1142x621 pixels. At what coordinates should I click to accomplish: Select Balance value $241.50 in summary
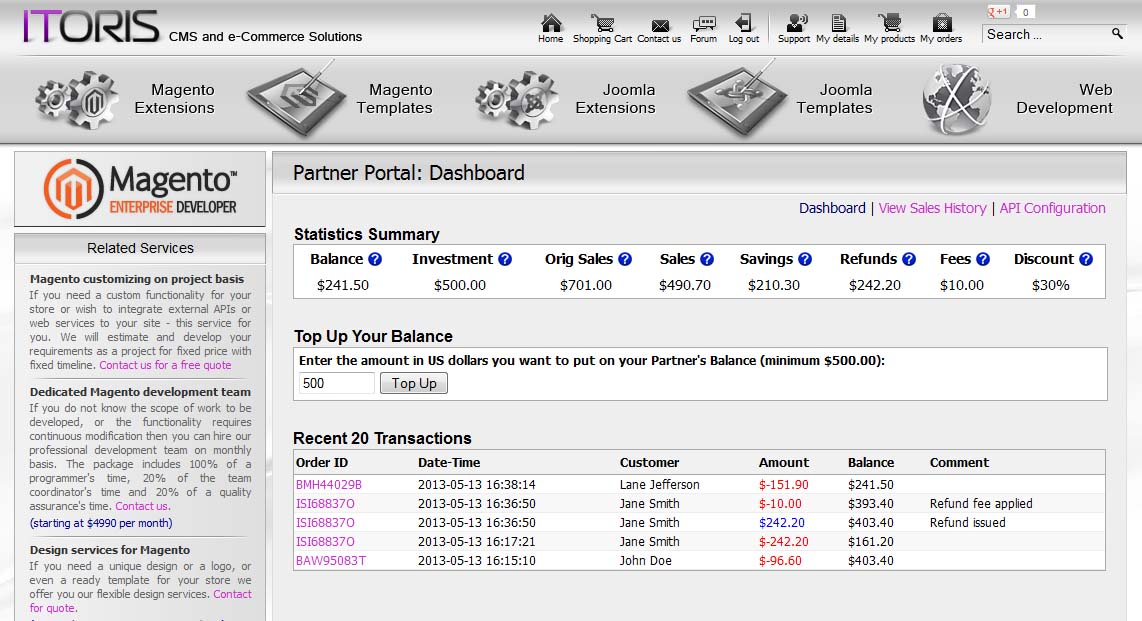pyautogui.click(x=342, y=285)
